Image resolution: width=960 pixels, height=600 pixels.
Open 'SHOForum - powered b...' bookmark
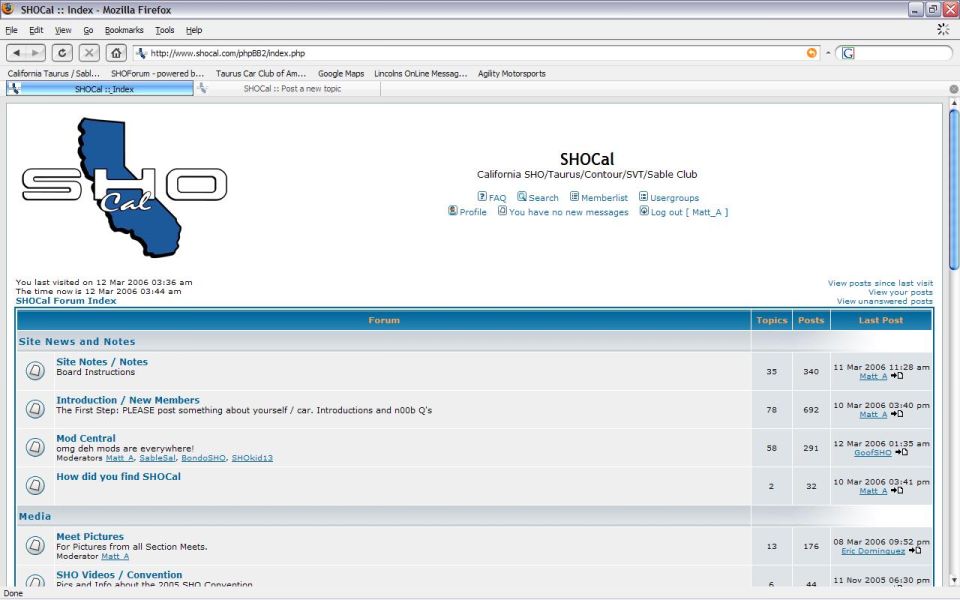(157, 73)
